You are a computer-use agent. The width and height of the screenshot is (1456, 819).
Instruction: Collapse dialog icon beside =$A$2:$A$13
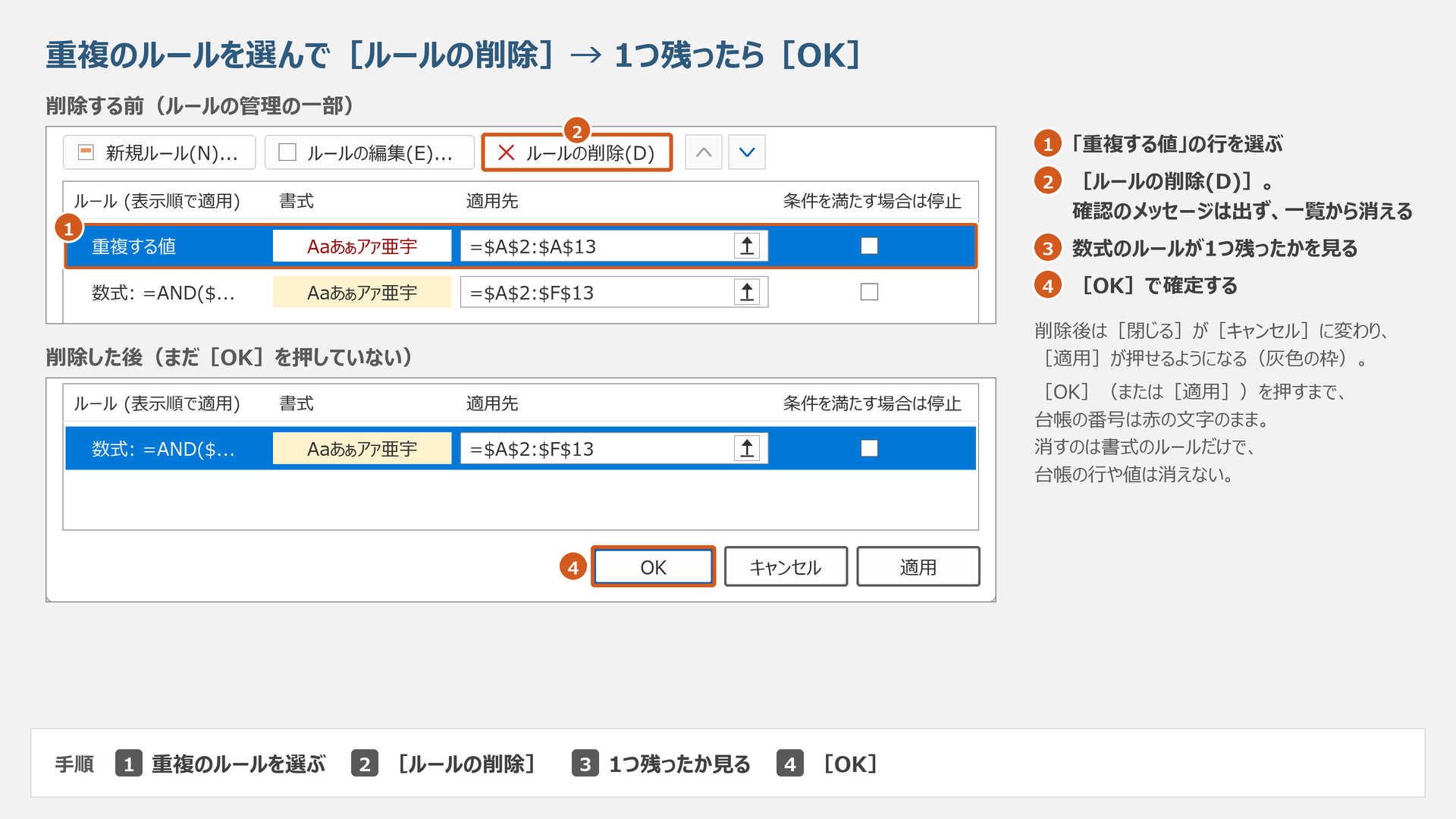pyautogui.click(x=747, y=246)
